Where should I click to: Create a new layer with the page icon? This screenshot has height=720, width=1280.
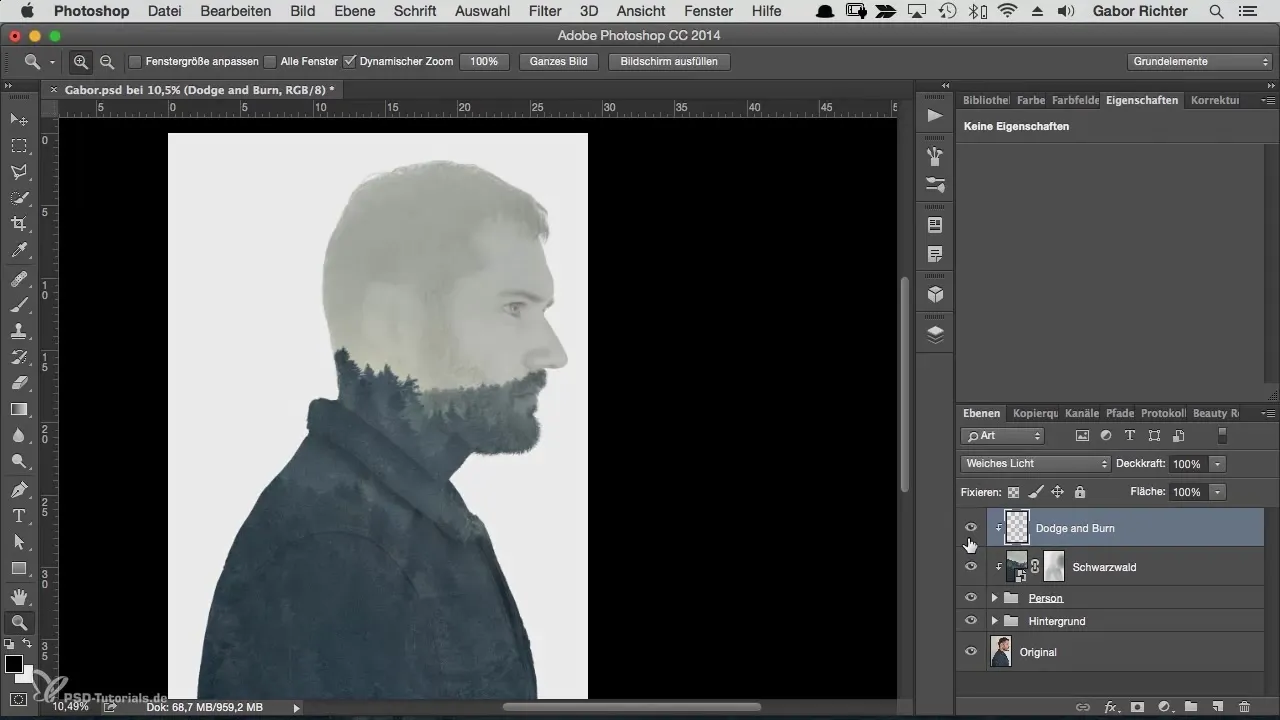click(1217, 707)
